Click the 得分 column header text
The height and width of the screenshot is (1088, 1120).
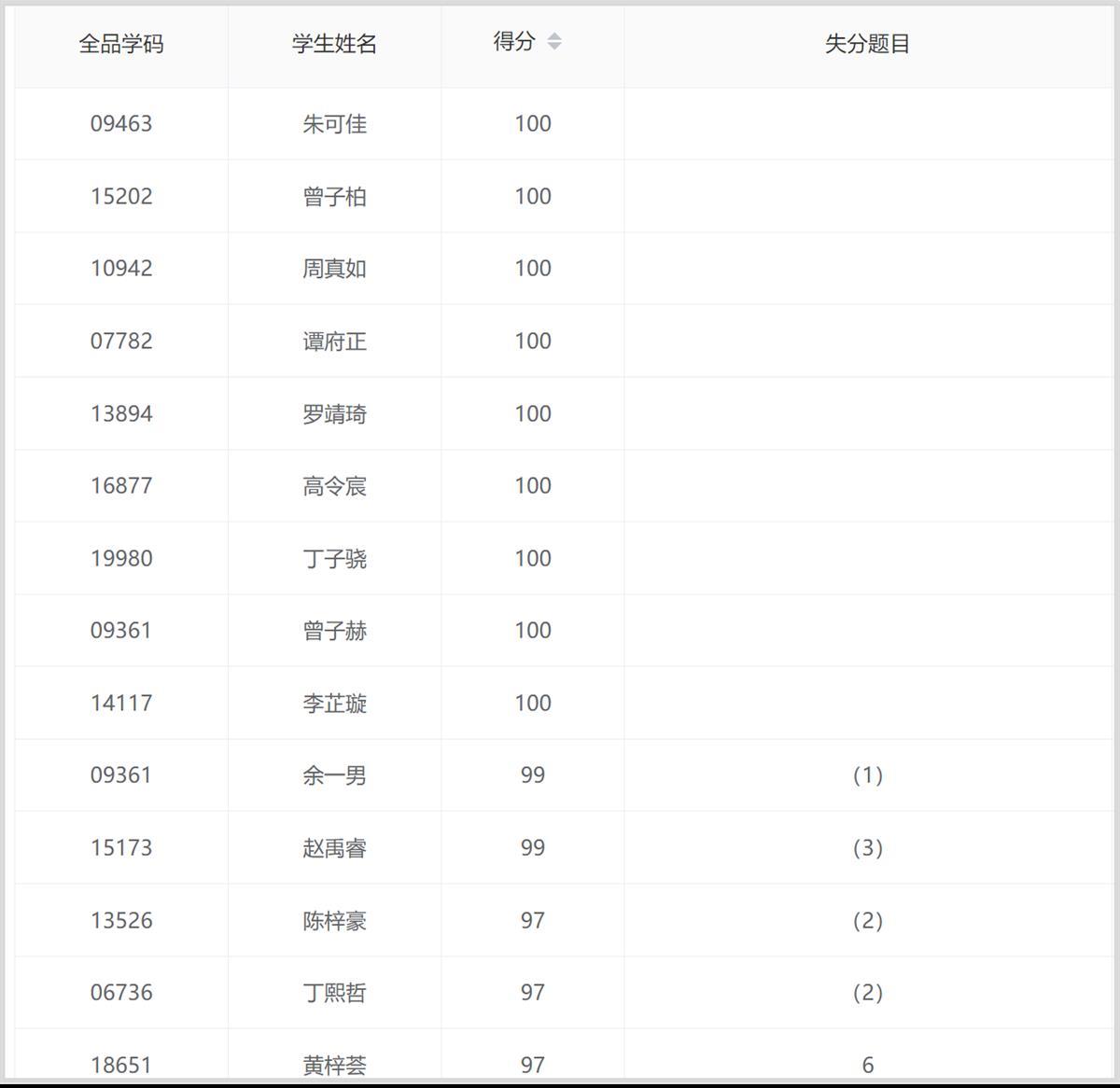(x=514, y=42)
